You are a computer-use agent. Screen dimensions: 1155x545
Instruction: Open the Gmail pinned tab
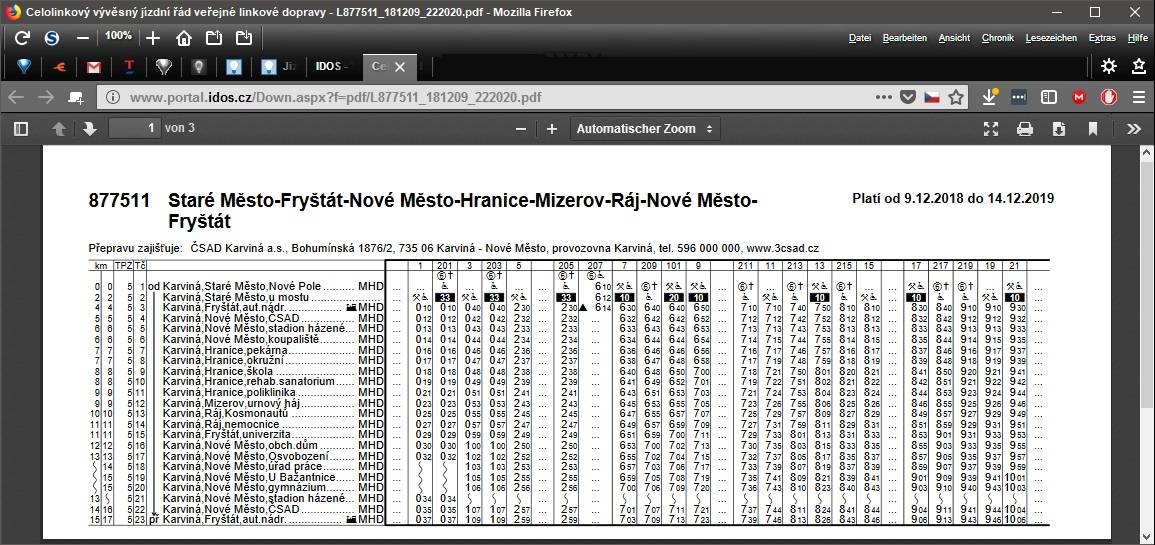pos(94,67)
